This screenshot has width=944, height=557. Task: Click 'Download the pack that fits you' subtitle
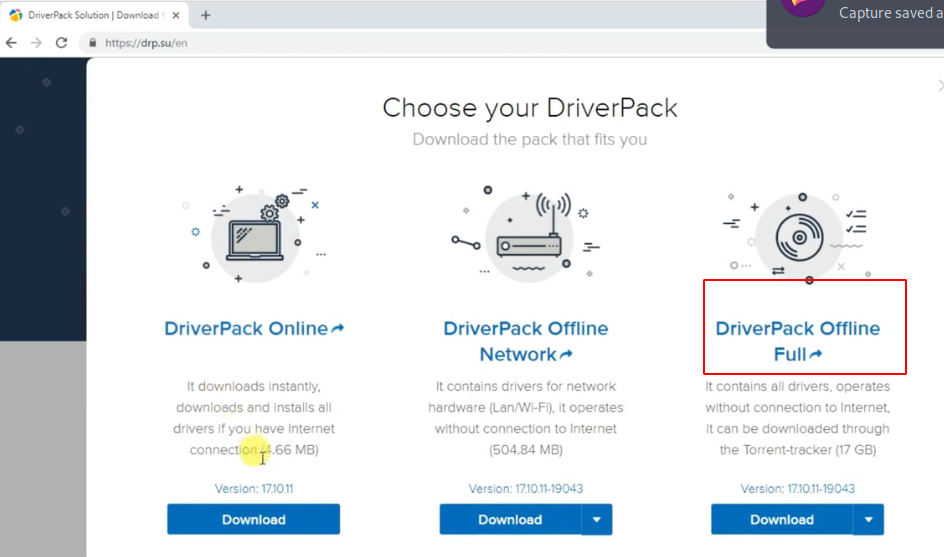pyautogui.click(x=530, y=139)
